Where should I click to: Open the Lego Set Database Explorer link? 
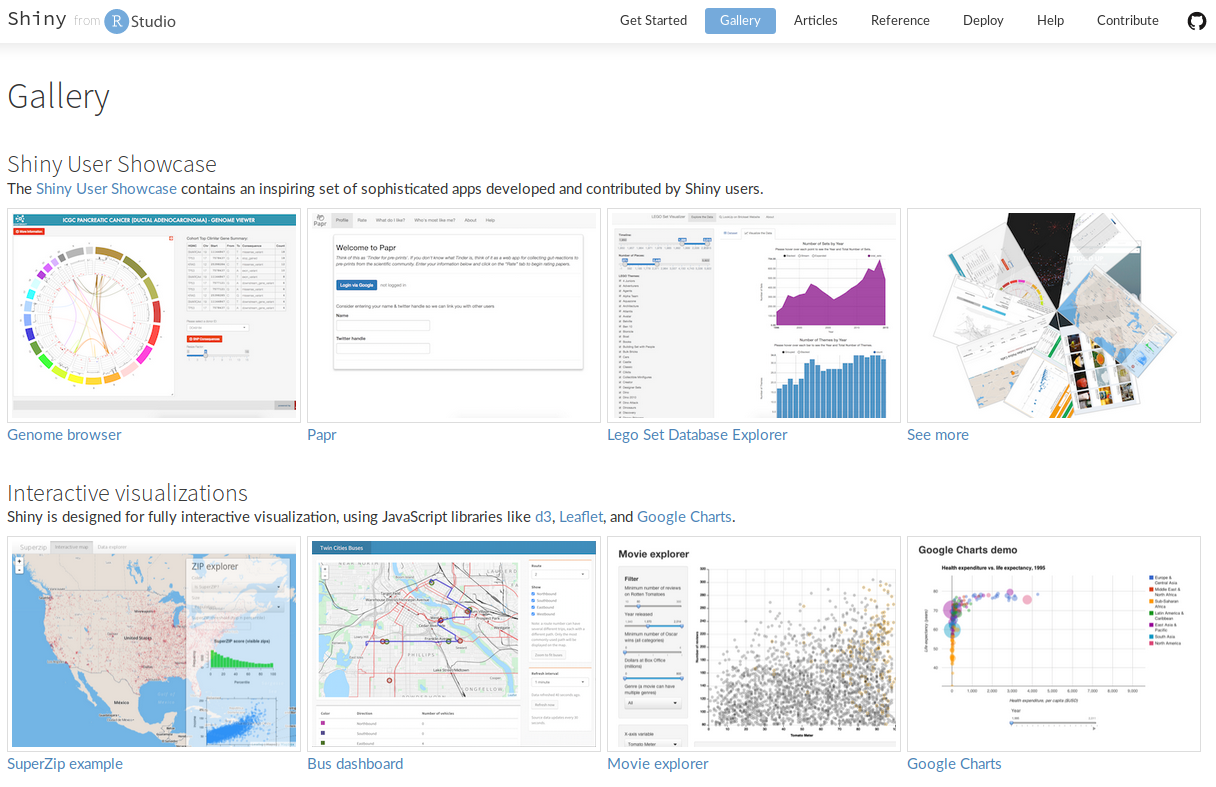(x=697, y=435)
